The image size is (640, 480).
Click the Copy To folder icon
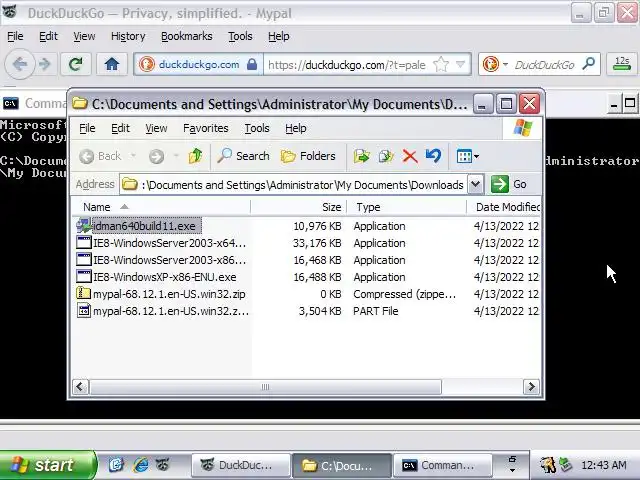[x=386, y=156]
